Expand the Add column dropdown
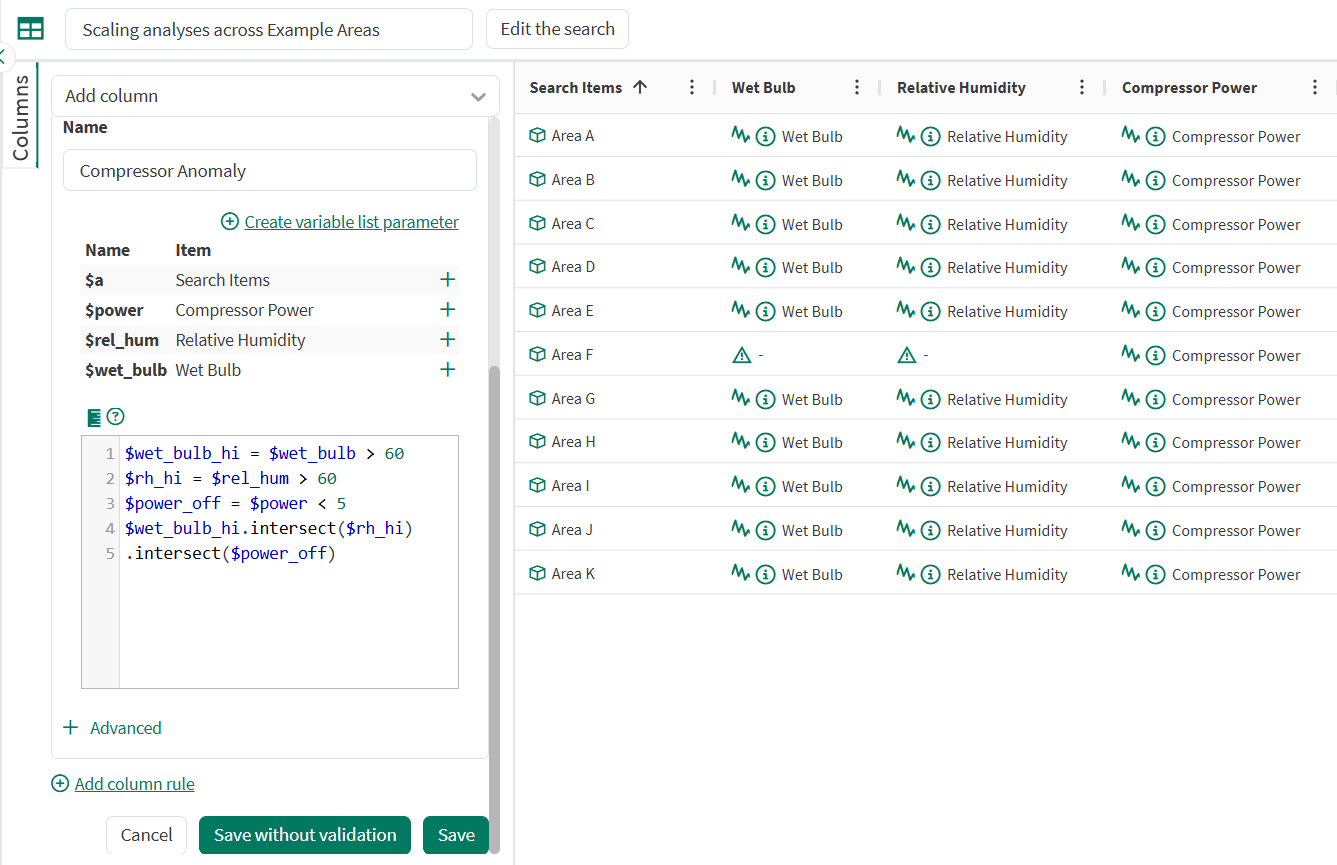 (x=476, y=97)
